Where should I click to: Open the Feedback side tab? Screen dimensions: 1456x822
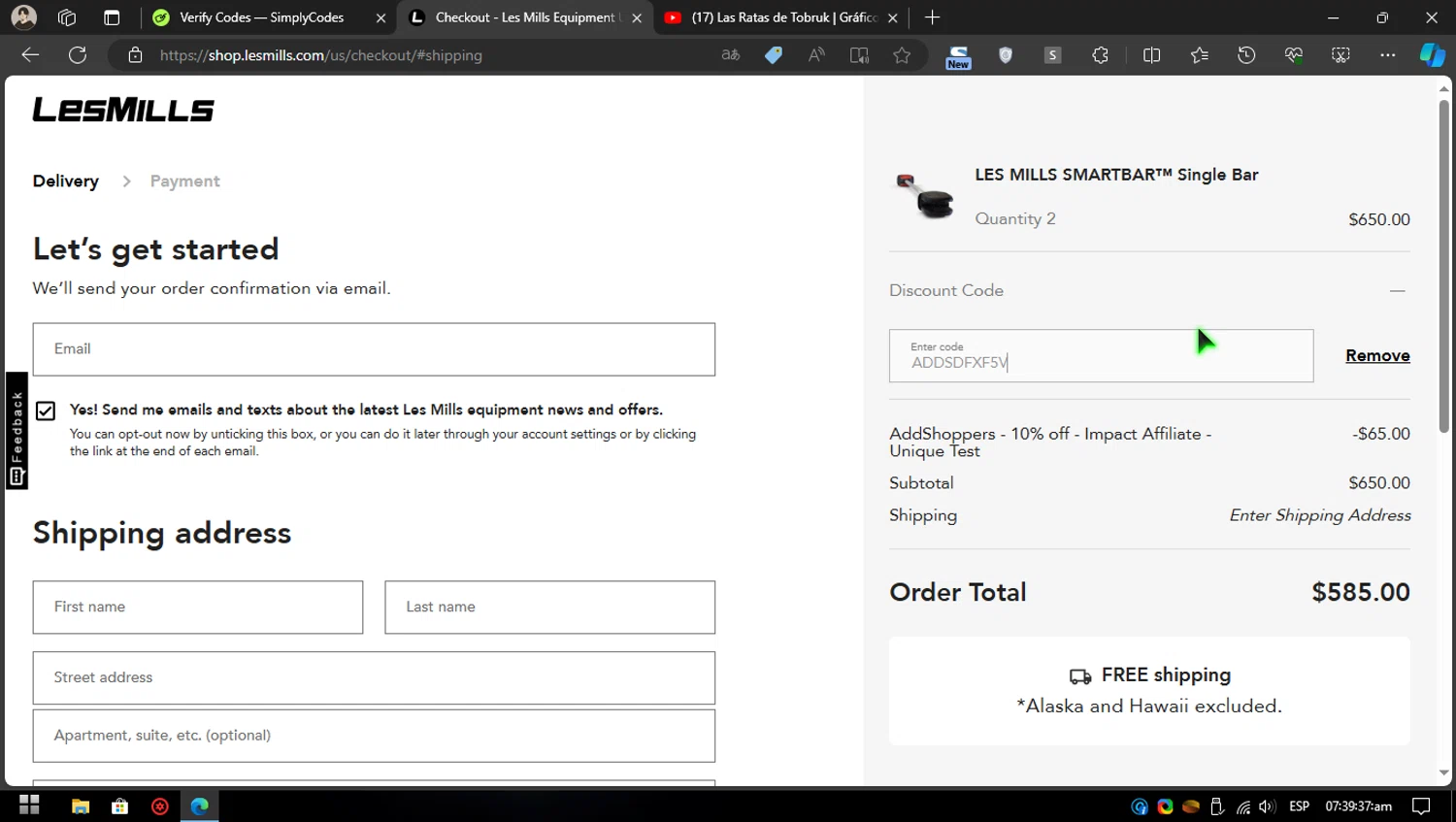click(17, 431)
